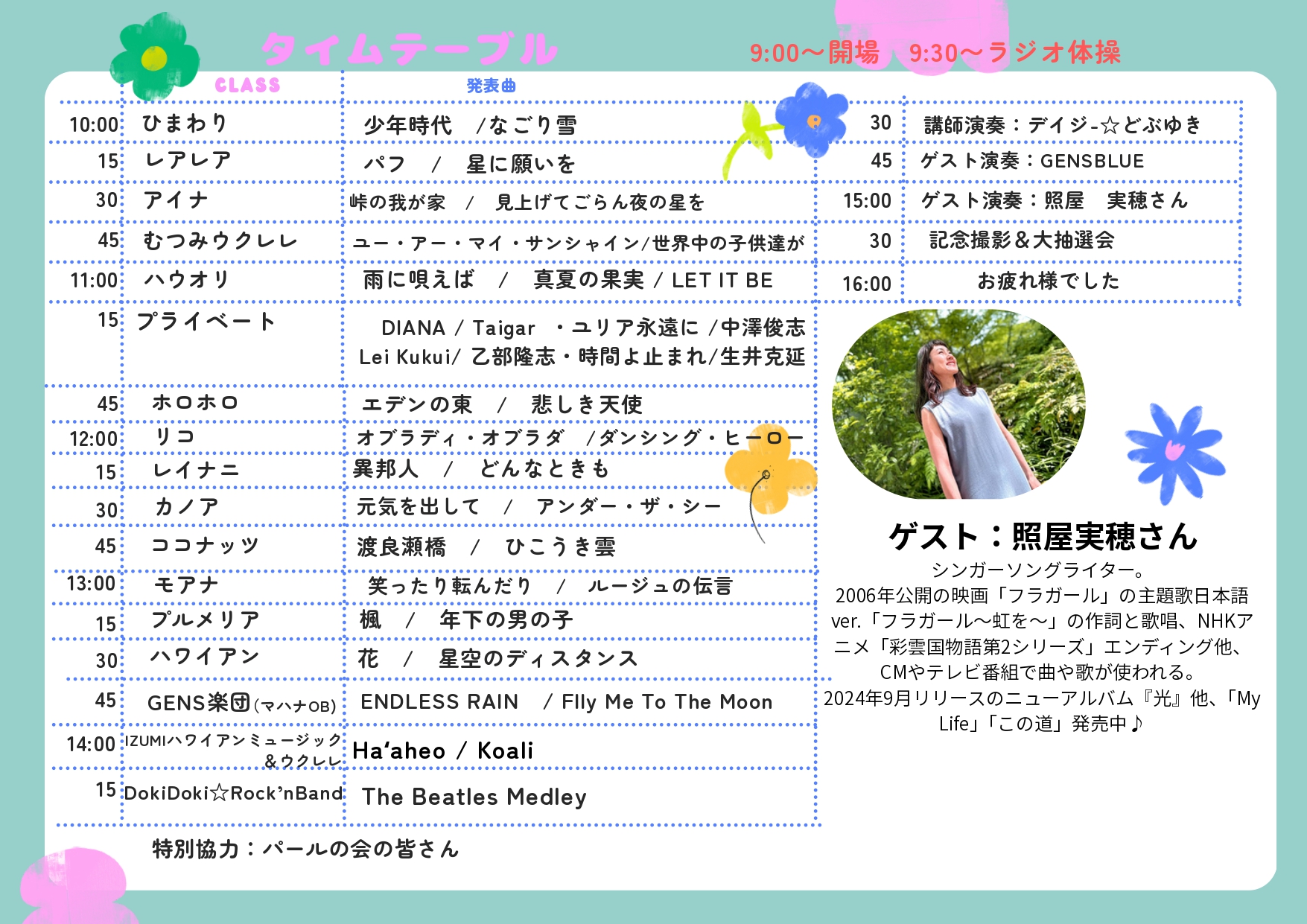Click the レアレア class name
The image size is (1307, 924).
click(x=188, y=160)
